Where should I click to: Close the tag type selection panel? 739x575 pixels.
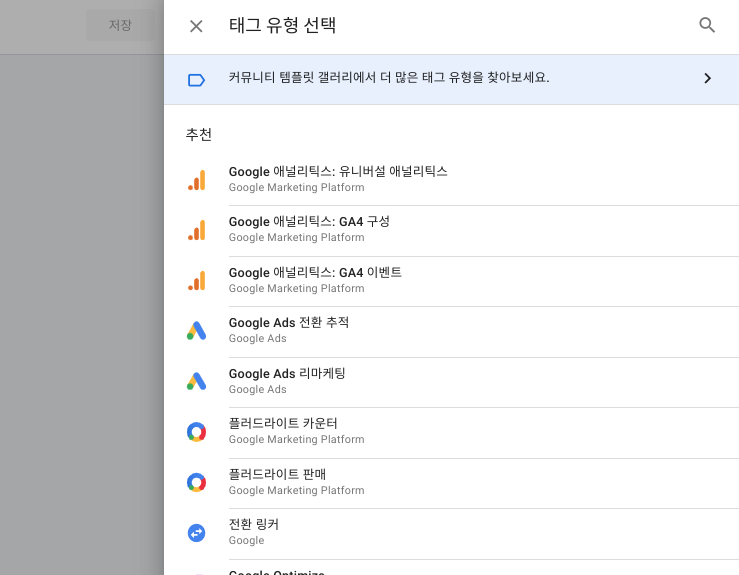[196, 26]
